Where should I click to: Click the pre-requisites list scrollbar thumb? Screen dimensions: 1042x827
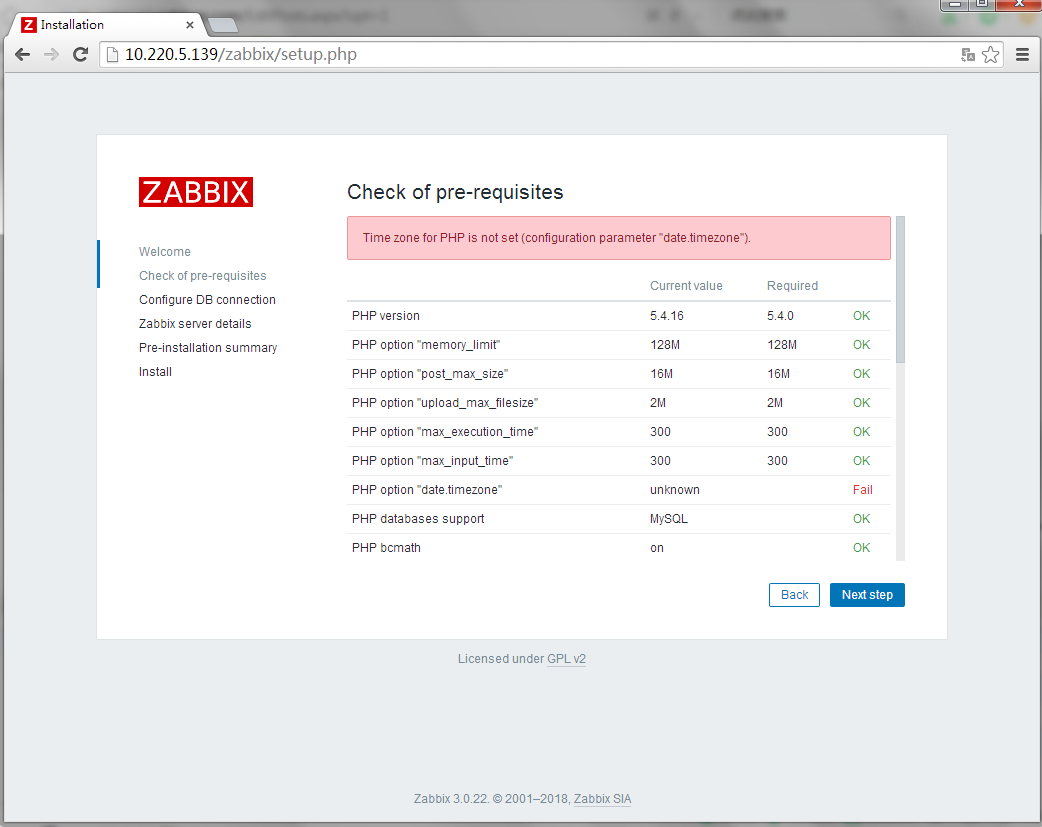click(900, 289)
